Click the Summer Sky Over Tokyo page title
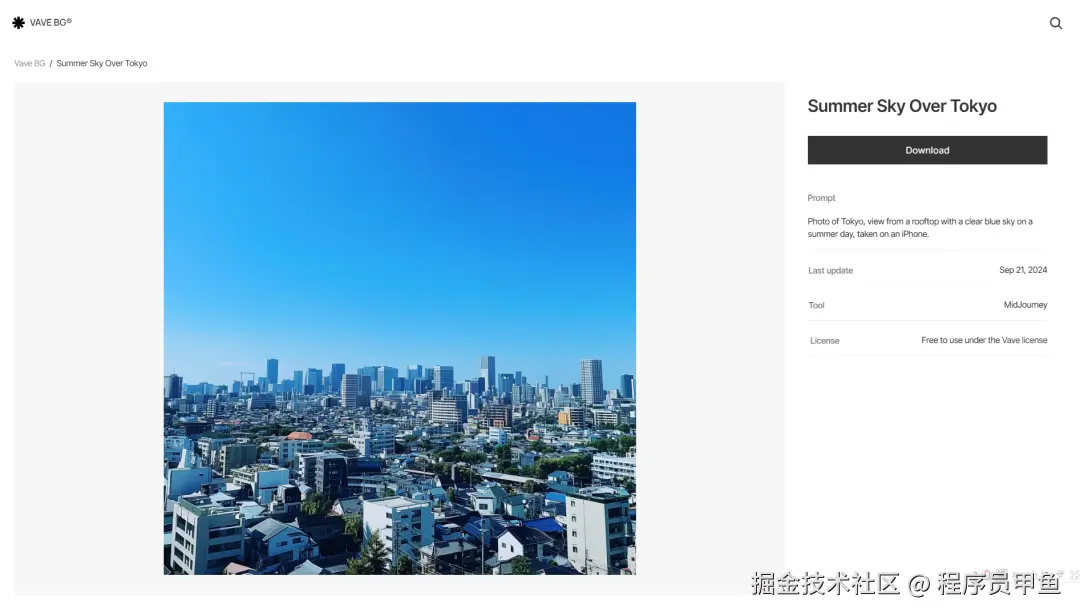 tap(902, 106)
